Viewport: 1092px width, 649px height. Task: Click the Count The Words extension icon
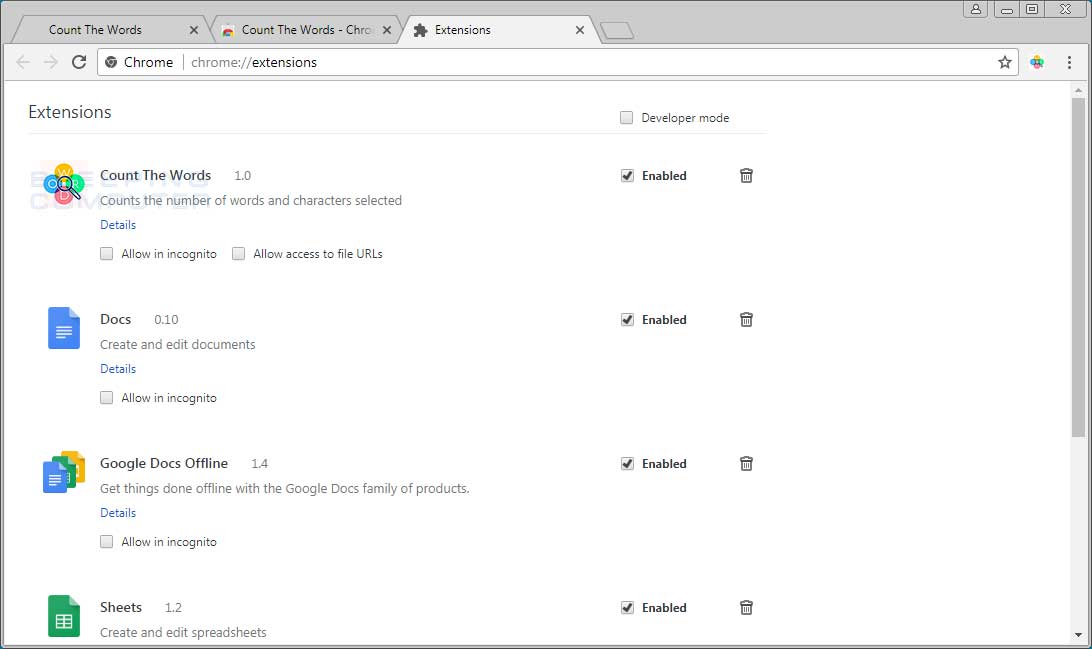click(63, 184)
